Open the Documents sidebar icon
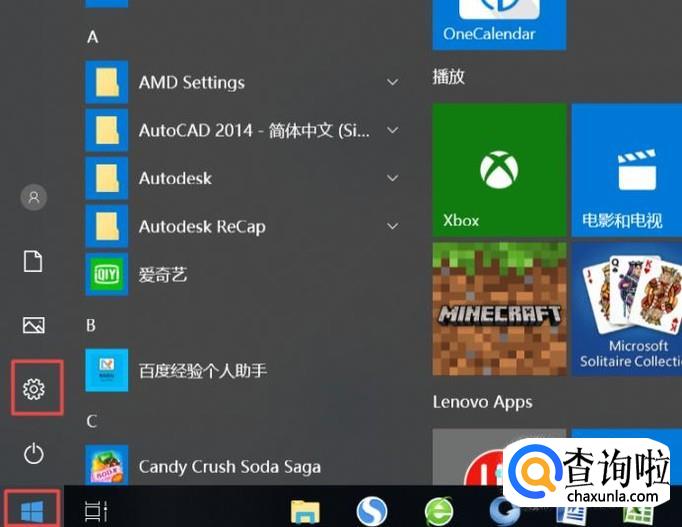The image size is (682, 527). [x=33, y=261]
